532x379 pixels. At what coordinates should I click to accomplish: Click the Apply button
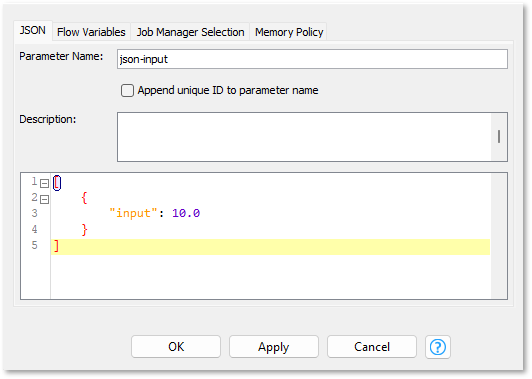point(274,347)
